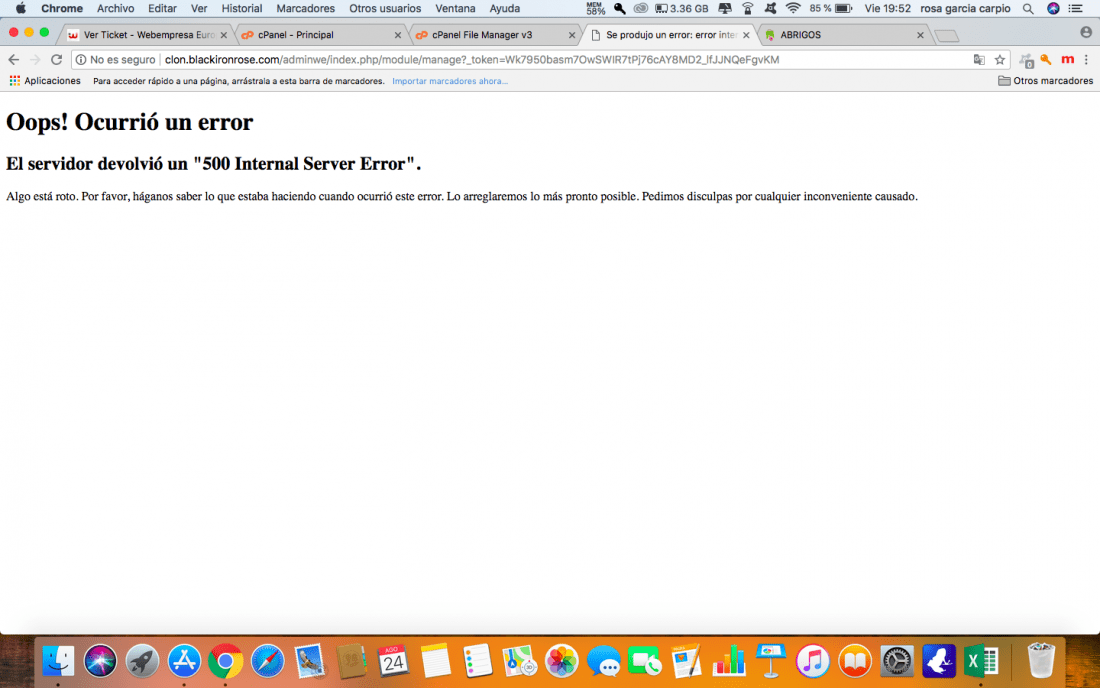The width and height of the screenshot is (1100, 688).
Task: Switch to 'cPanel File Manager v3' tab
Action: click(x=494, y=34)
